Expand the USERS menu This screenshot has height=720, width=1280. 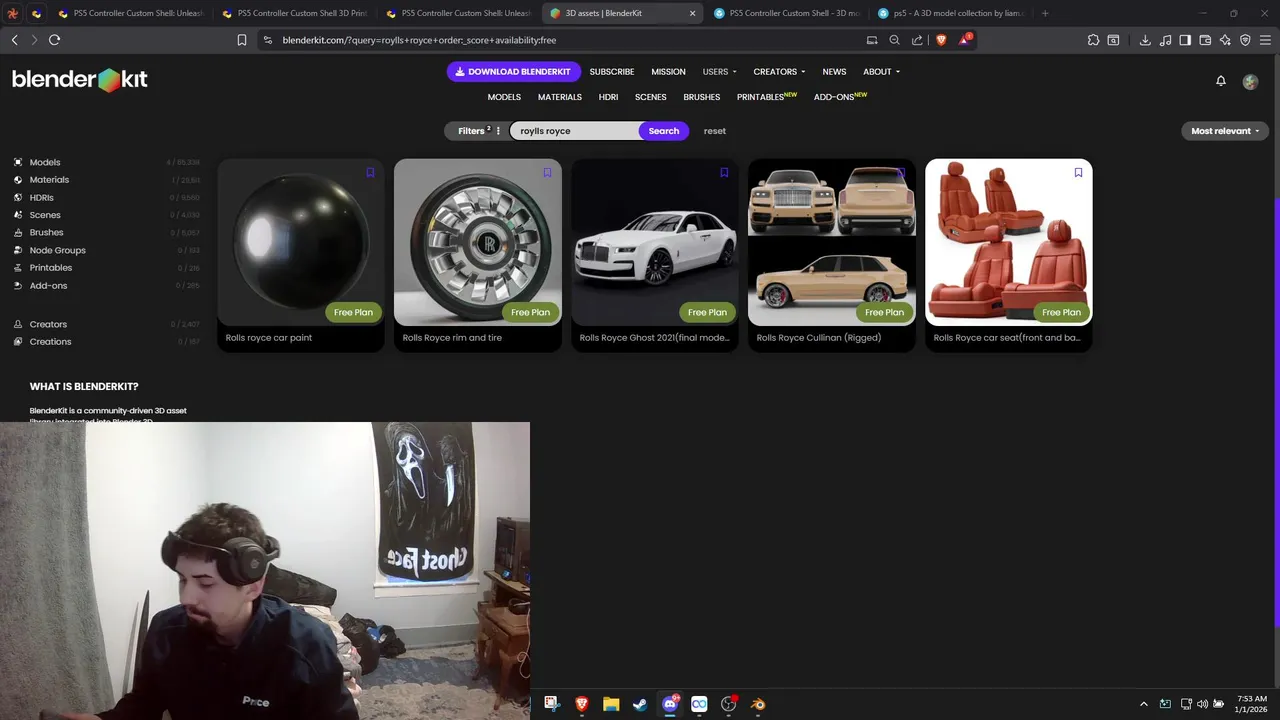719,72
